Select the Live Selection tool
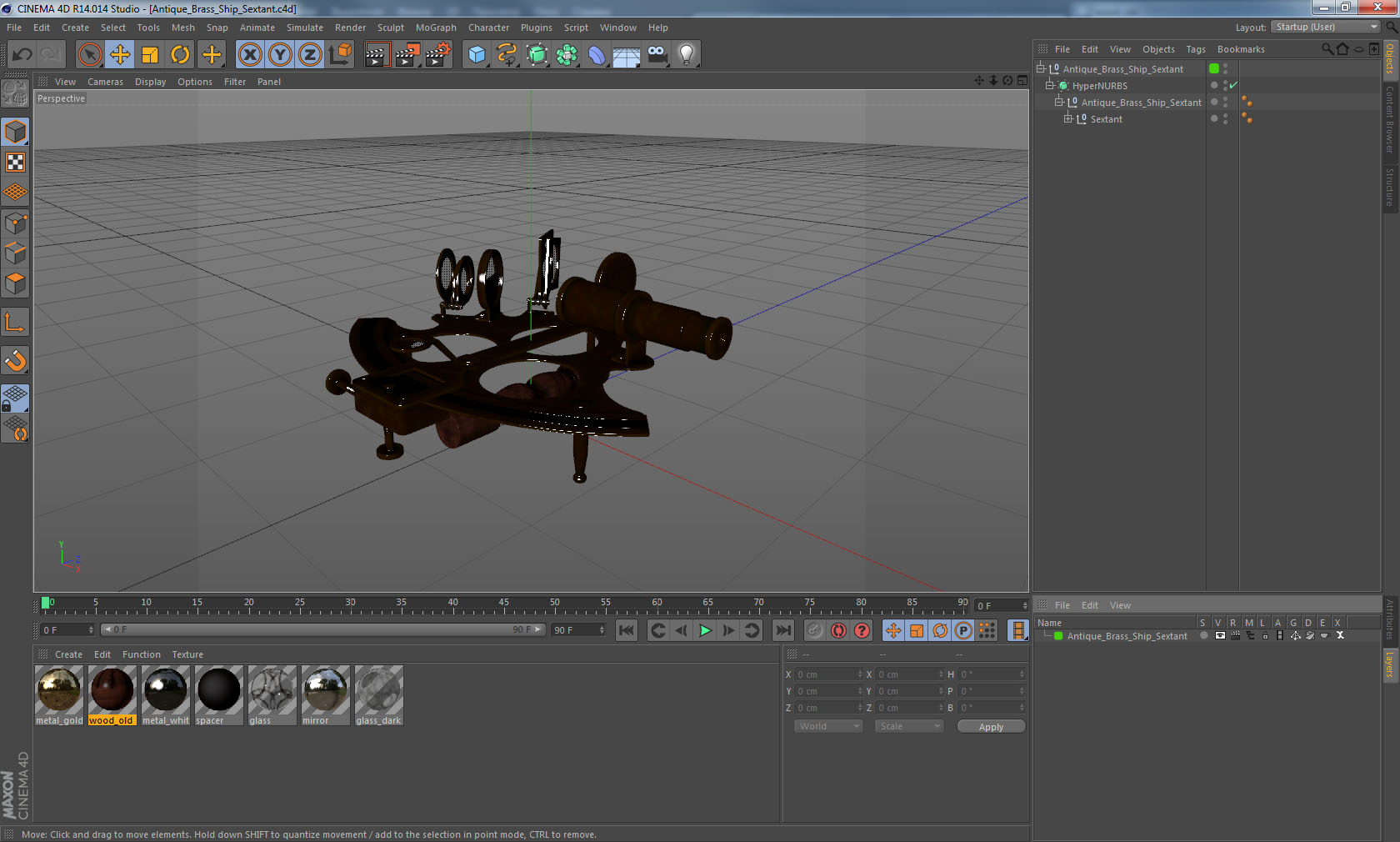This screenshot has width=1400, height=842. pos(89,55)
